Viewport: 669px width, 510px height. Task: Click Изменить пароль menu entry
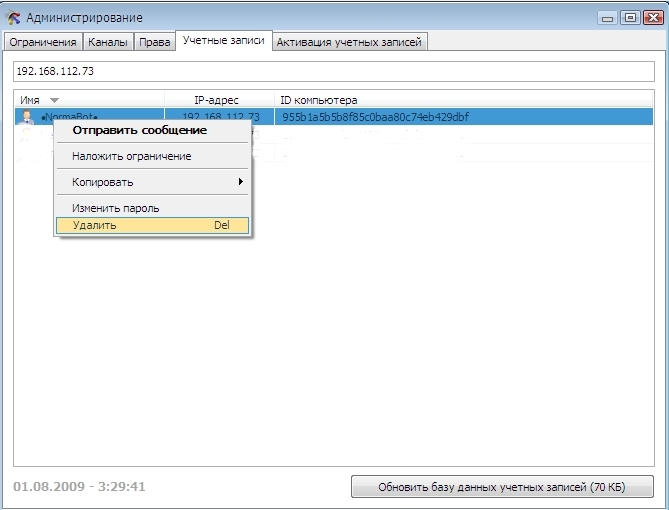click(x=115, y=208)
